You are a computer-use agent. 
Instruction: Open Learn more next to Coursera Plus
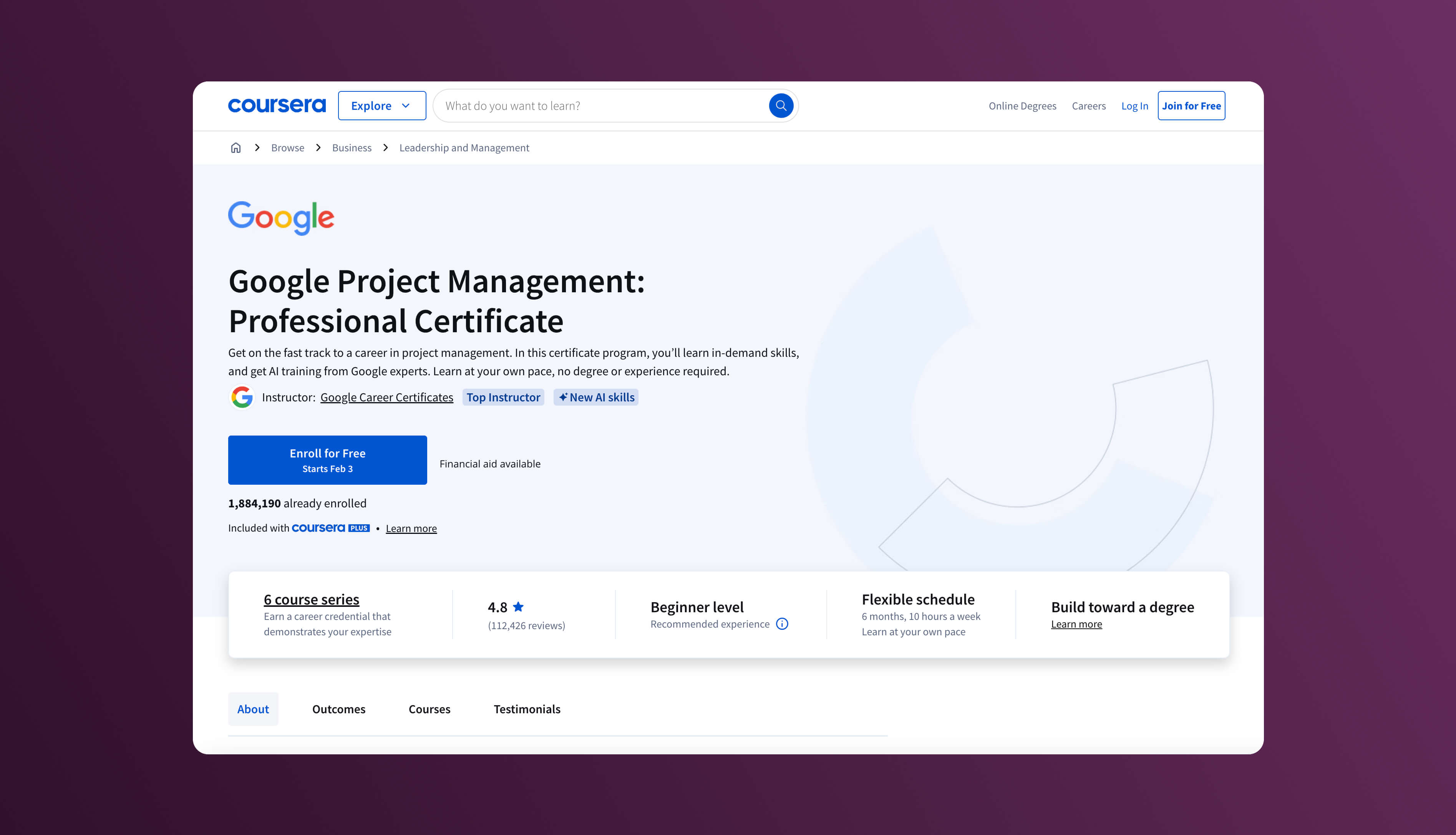[411, 528]
